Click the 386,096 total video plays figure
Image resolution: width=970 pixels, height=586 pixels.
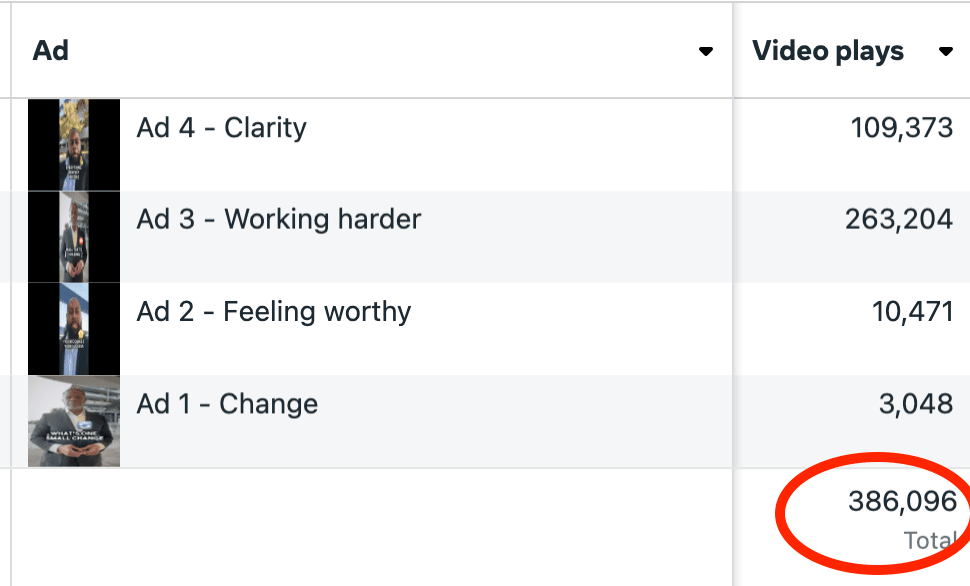(x=902, y=502)
